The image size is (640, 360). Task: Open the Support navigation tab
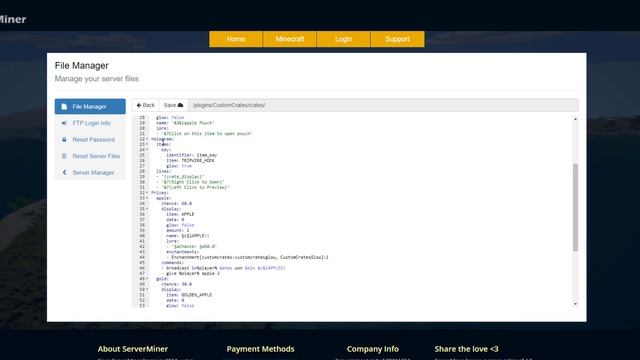(398, 39)
